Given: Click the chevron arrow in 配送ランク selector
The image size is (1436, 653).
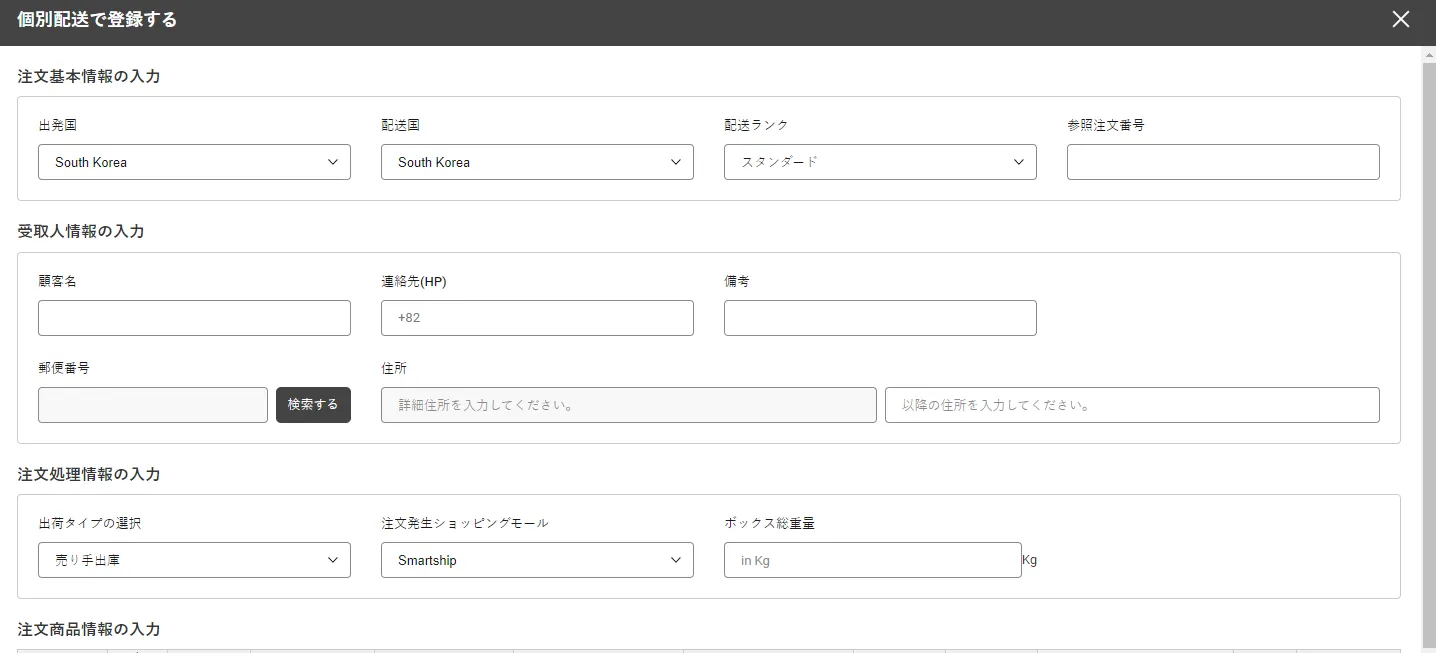Looking at the screenshot, I should pyautogui.click(x=1019, y=162).
